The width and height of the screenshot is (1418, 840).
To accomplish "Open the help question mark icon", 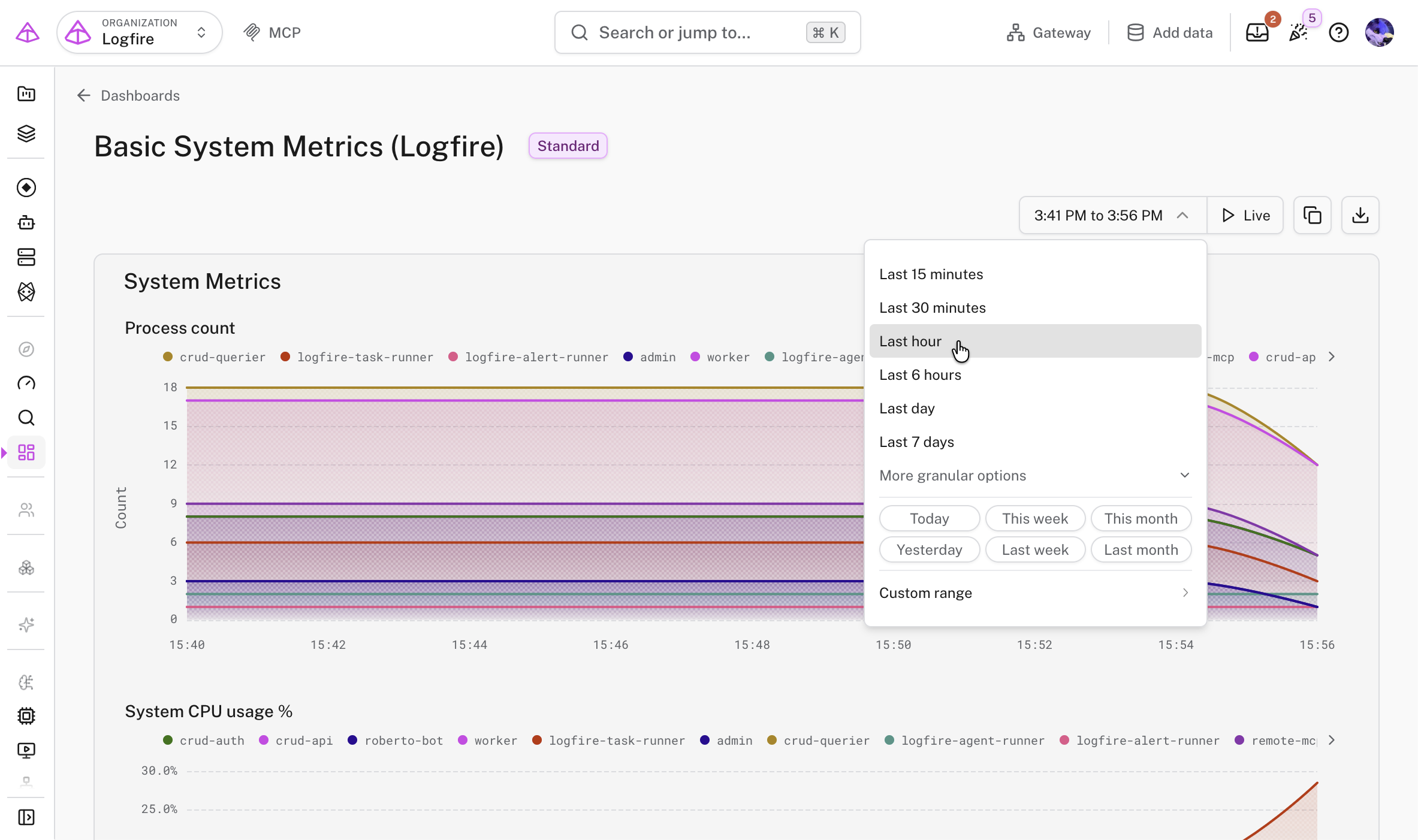I will [x=1338, y=32].
